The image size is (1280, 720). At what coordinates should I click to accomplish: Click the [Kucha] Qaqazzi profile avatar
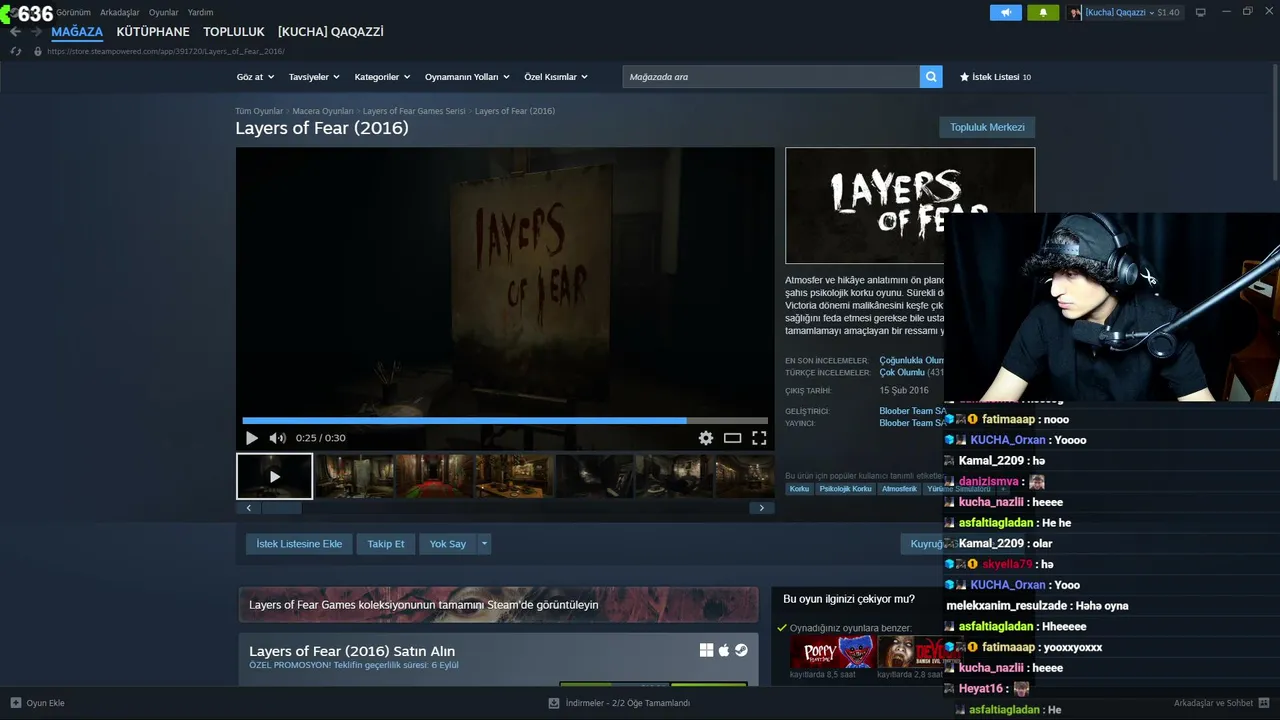click(1075, 12)
